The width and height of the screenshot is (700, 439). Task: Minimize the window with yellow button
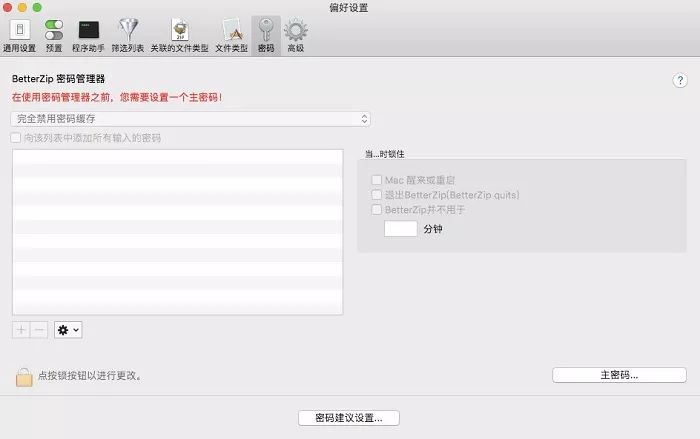(22, 7)
